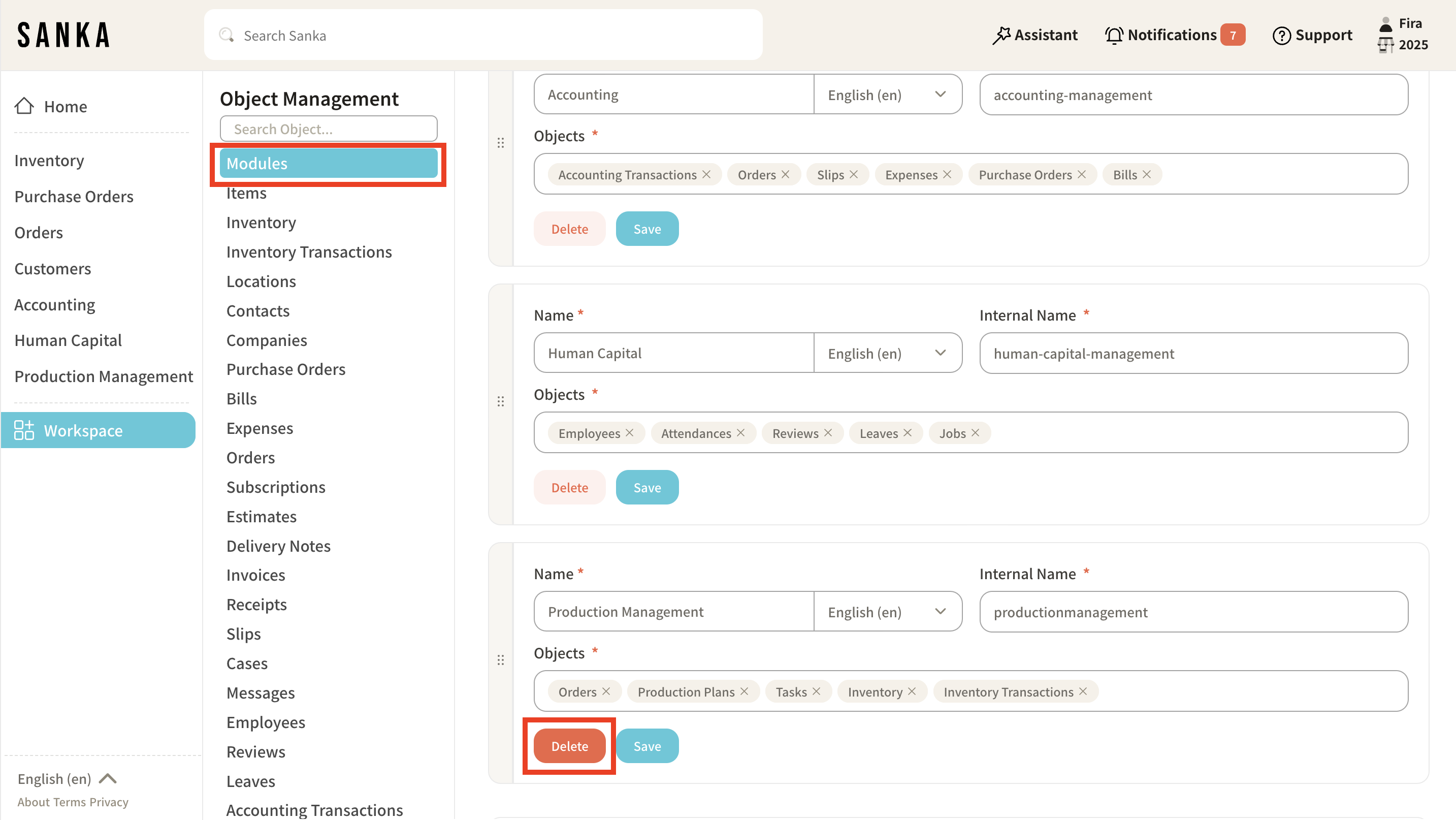The image size is (1456, 820).
Task: Open the Assistant wand icon
Action: coord(1001,35)
